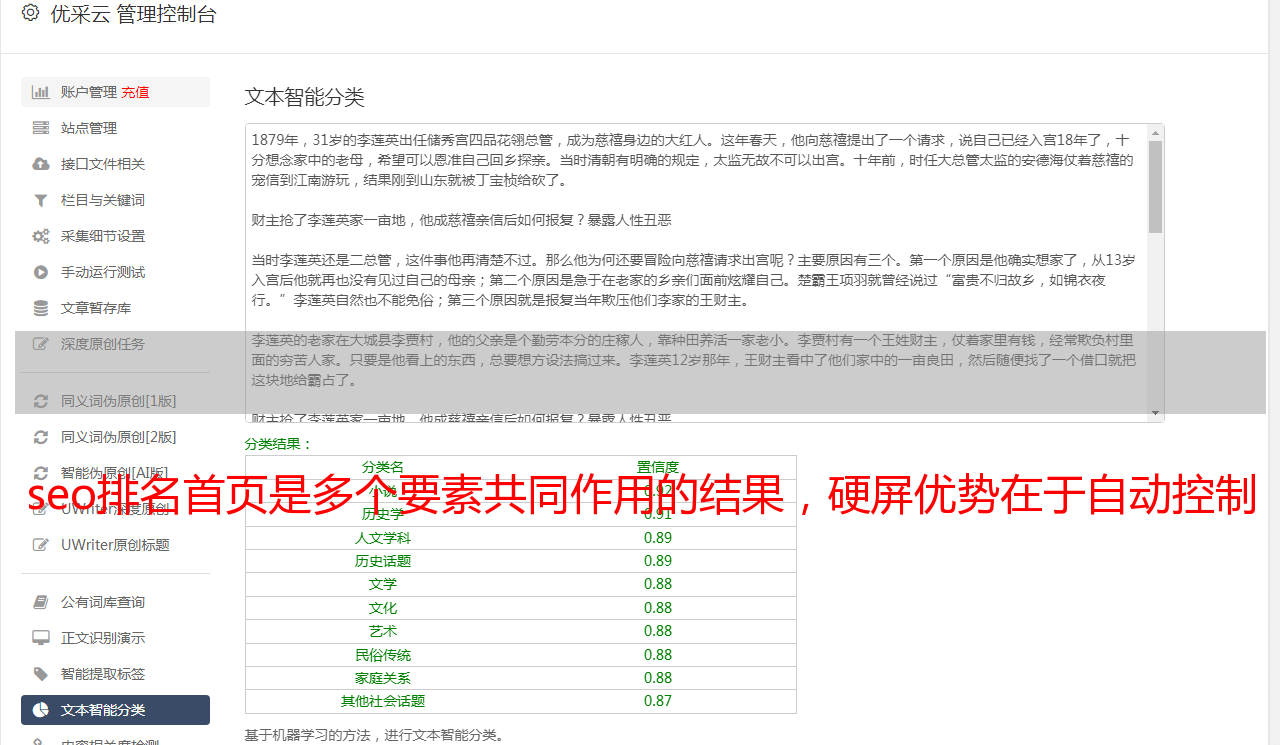Click the 置信度 column header
Image resolution: width=1280 pixels, height=745 pixels.
658,467
